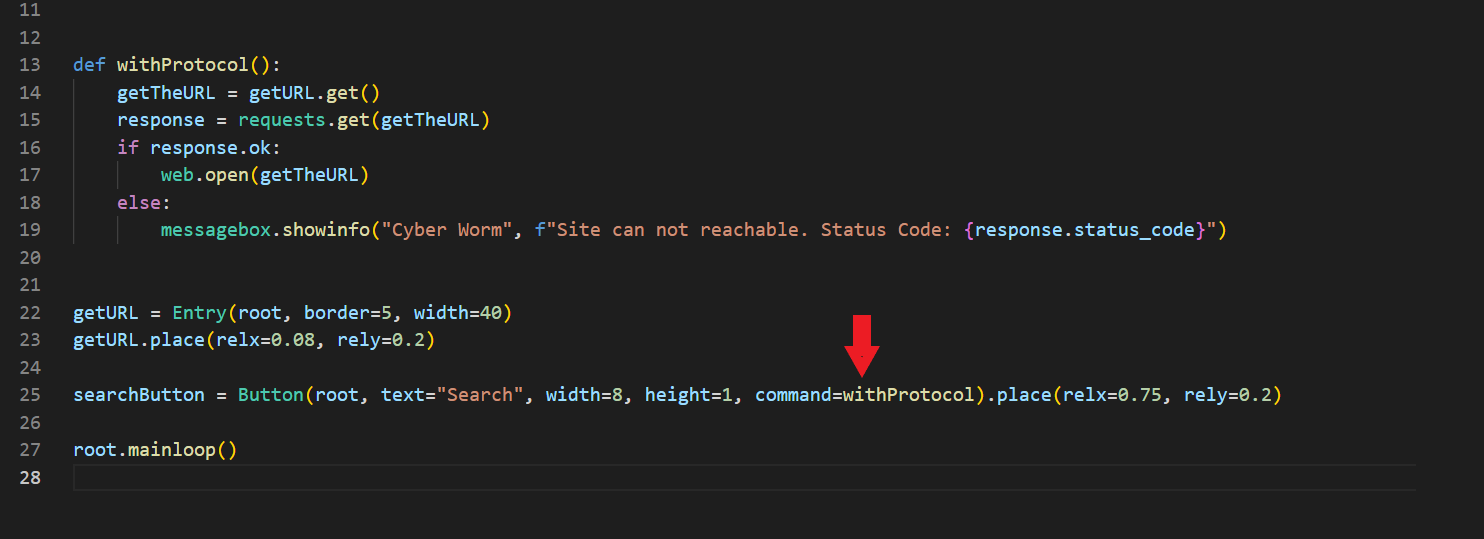Click the "Cyber Worm" string literal

click(x=446, y=230)
